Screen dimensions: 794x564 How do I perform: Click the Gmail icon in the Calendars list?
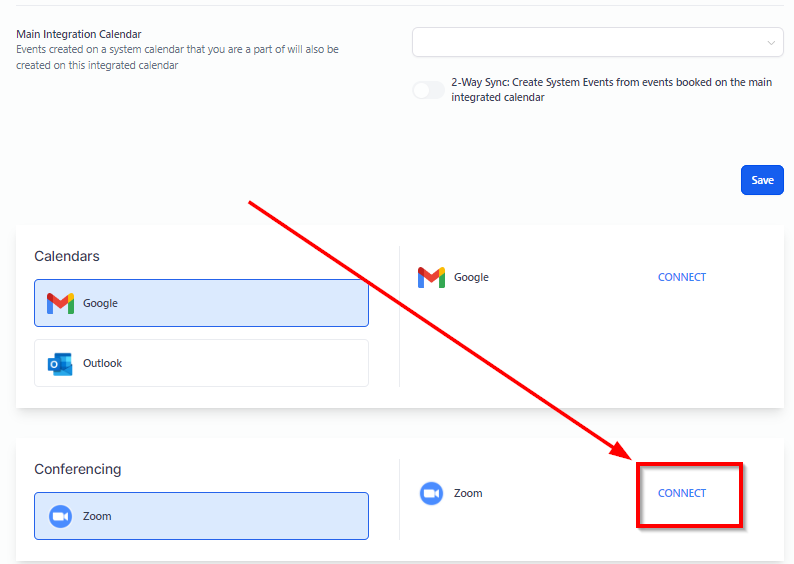60,303
